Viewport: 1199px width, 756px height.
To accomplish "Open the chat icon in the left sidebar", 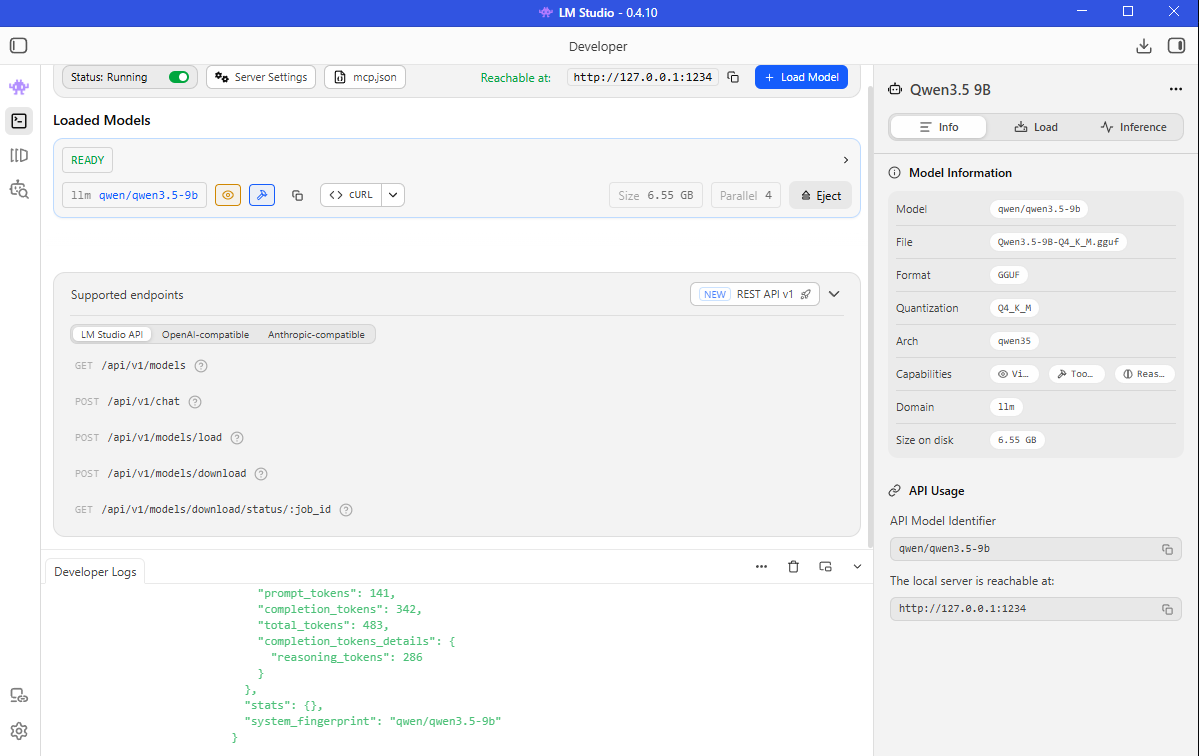I will (x=18, y=88).
